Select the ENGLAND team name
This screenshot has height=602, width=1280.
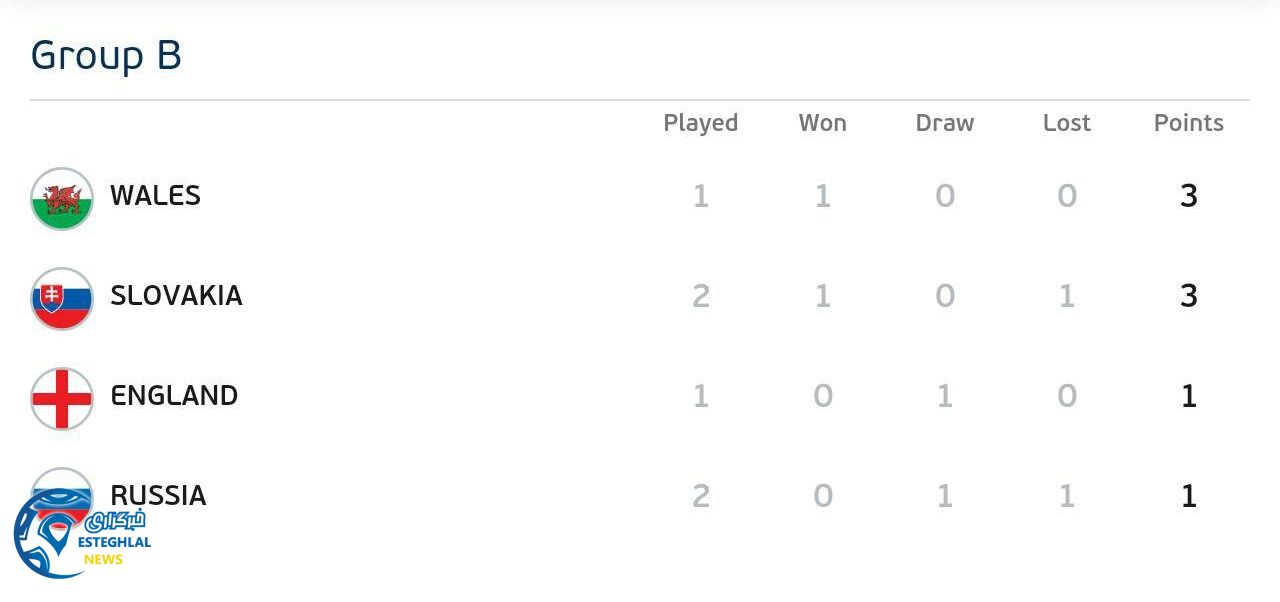point(174,395)
